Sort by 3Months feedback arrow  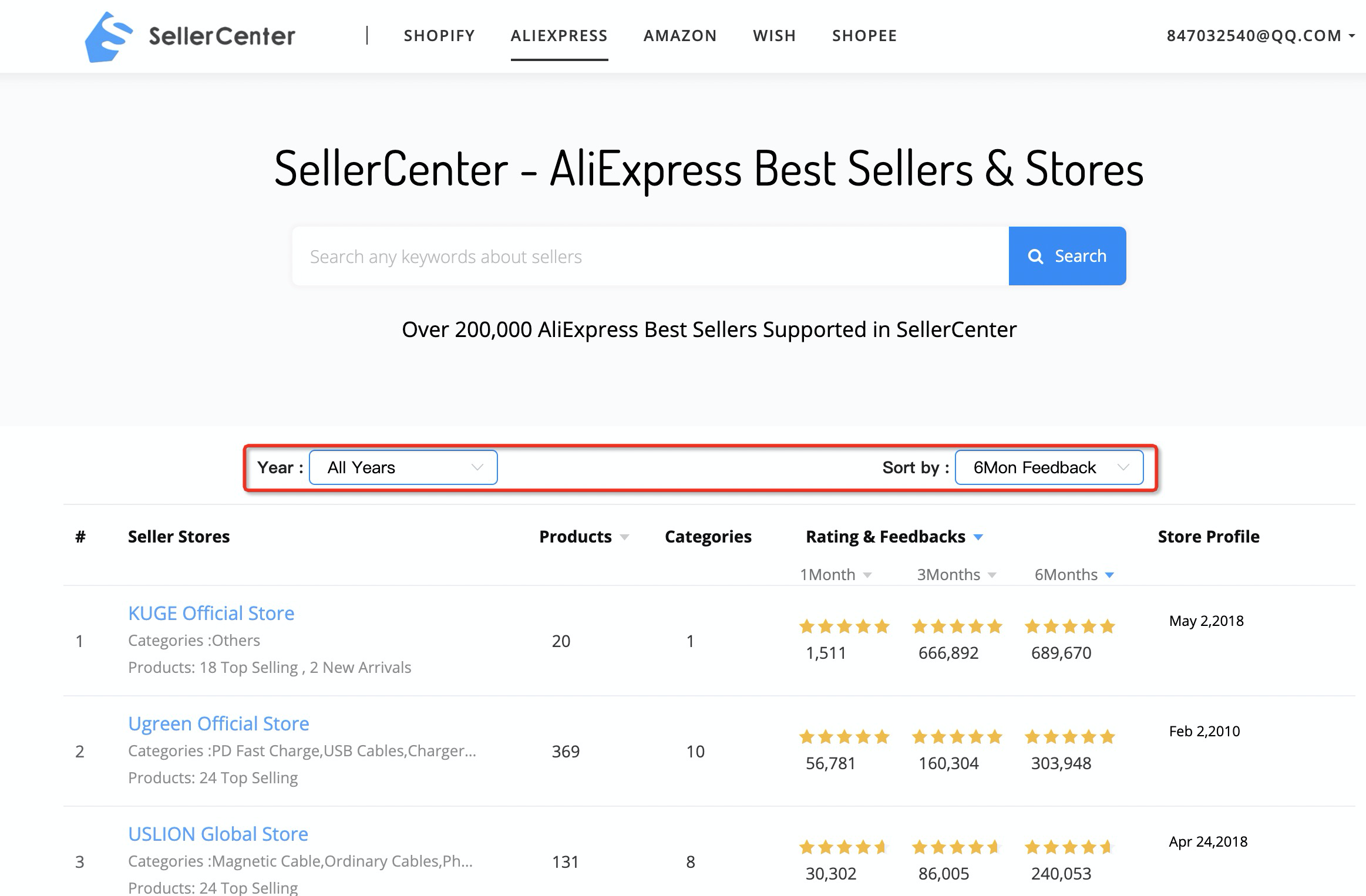(x=992, y=575)
